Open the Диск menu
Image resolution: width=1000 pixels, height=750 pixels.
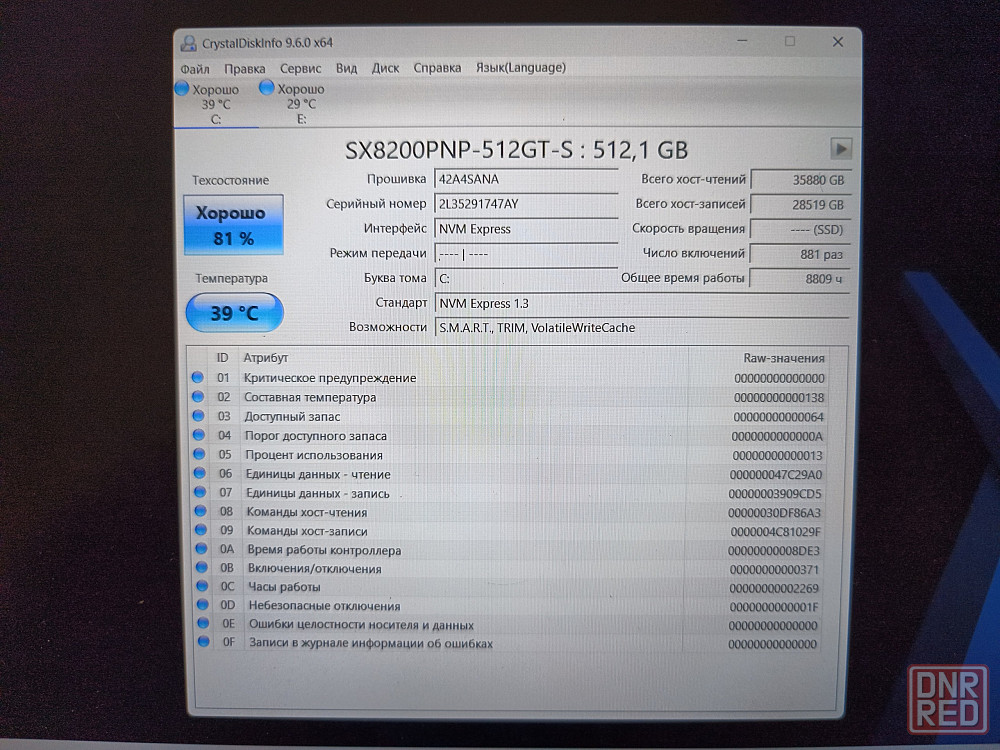pos(385,68)
